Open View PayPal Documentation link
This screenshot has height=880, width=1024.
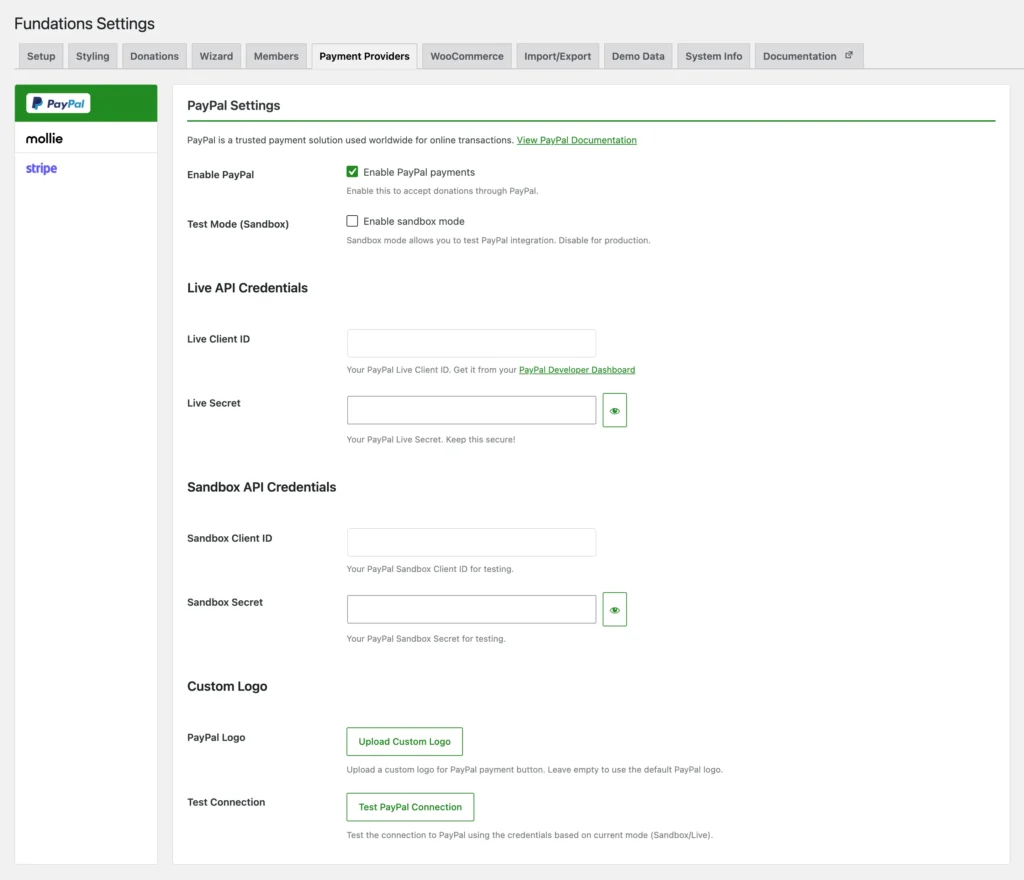point(577,140)
